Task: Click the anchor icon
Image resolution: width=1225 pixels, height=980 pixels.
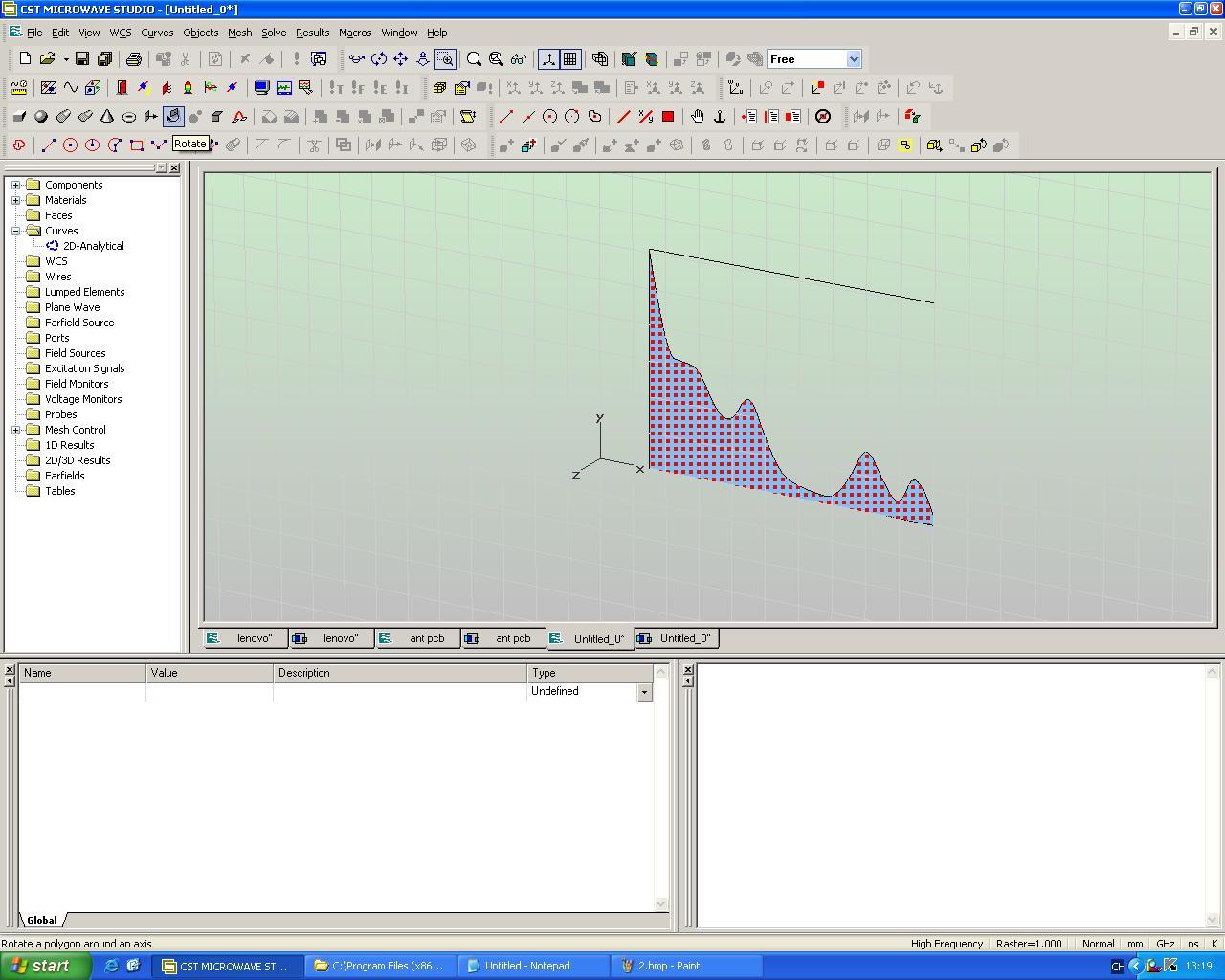Action: tap(720, 117)
